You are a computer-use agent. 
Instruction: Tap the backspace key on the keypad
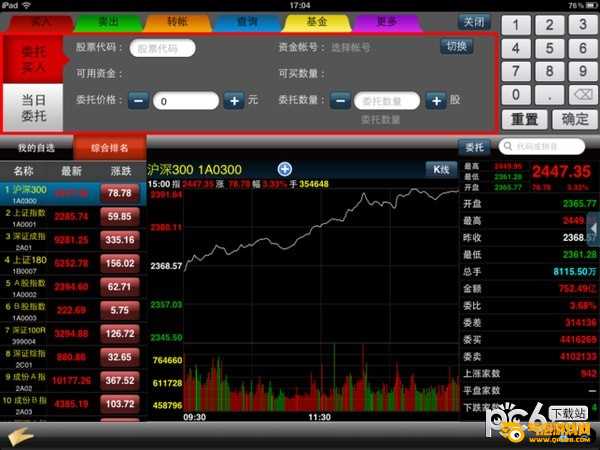[x=578, y=95]
